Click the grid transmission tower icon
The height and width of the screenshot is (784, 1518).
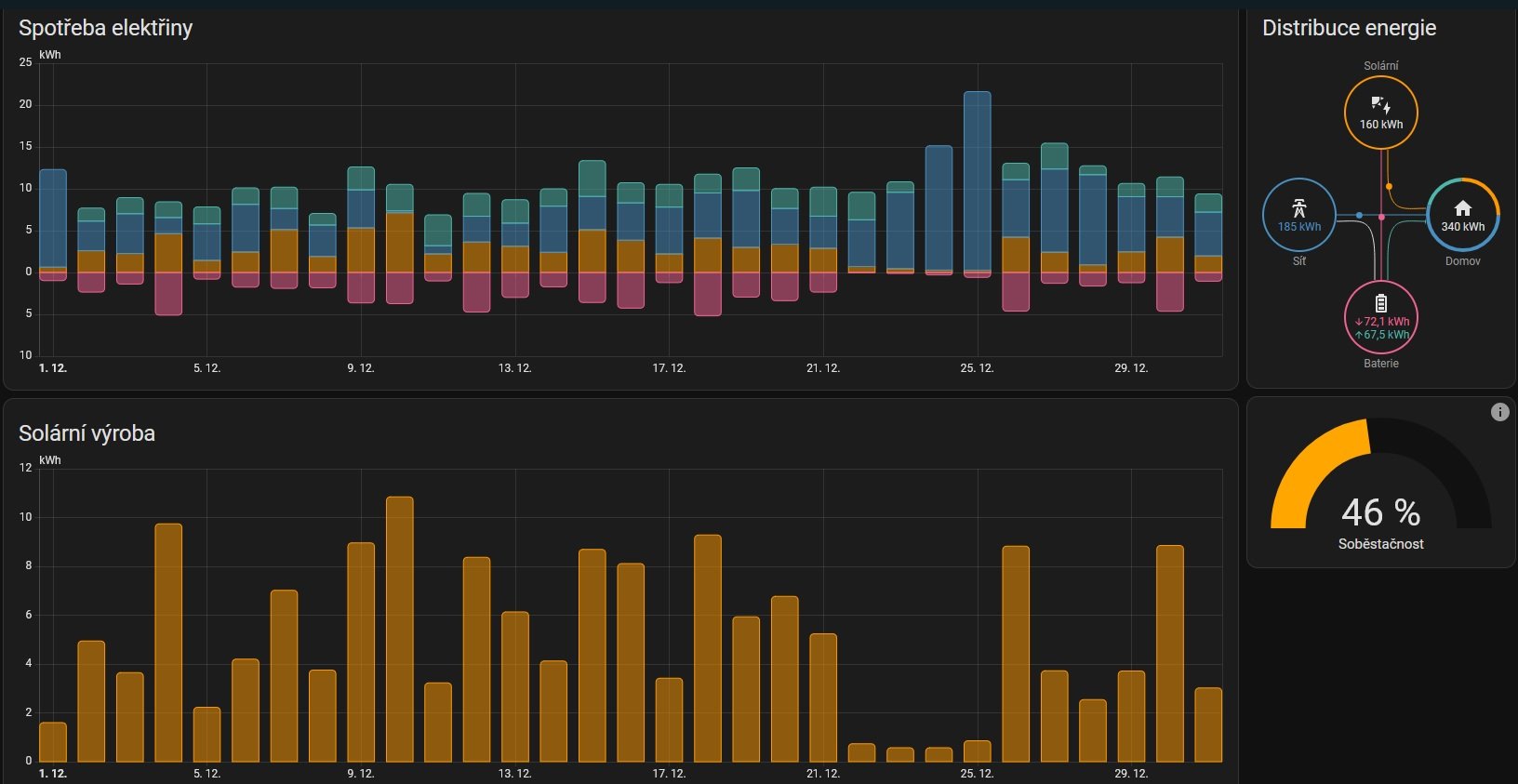click(x=1298, y=208)
